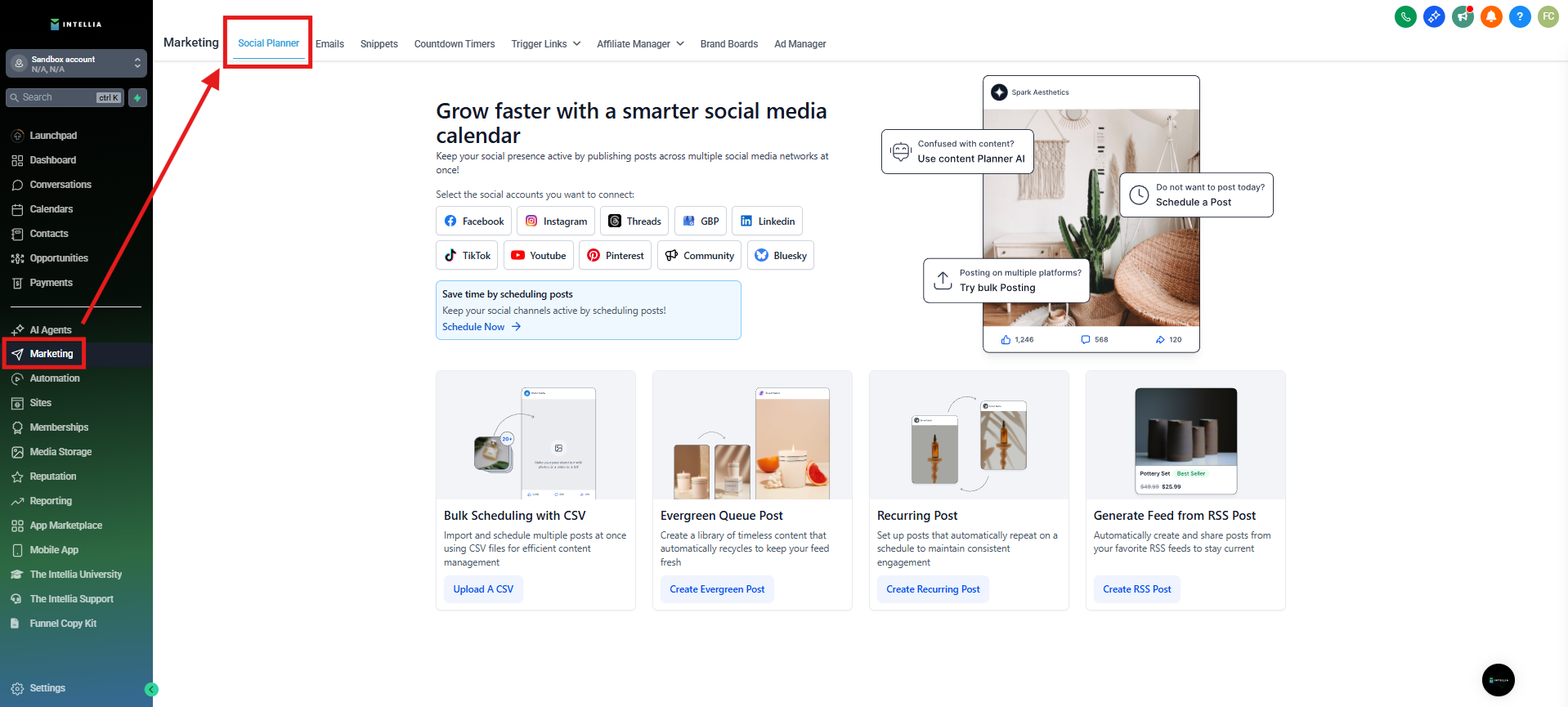
Task: Expand the Sandbox account switcher
Action: click(x=76, y=64)
